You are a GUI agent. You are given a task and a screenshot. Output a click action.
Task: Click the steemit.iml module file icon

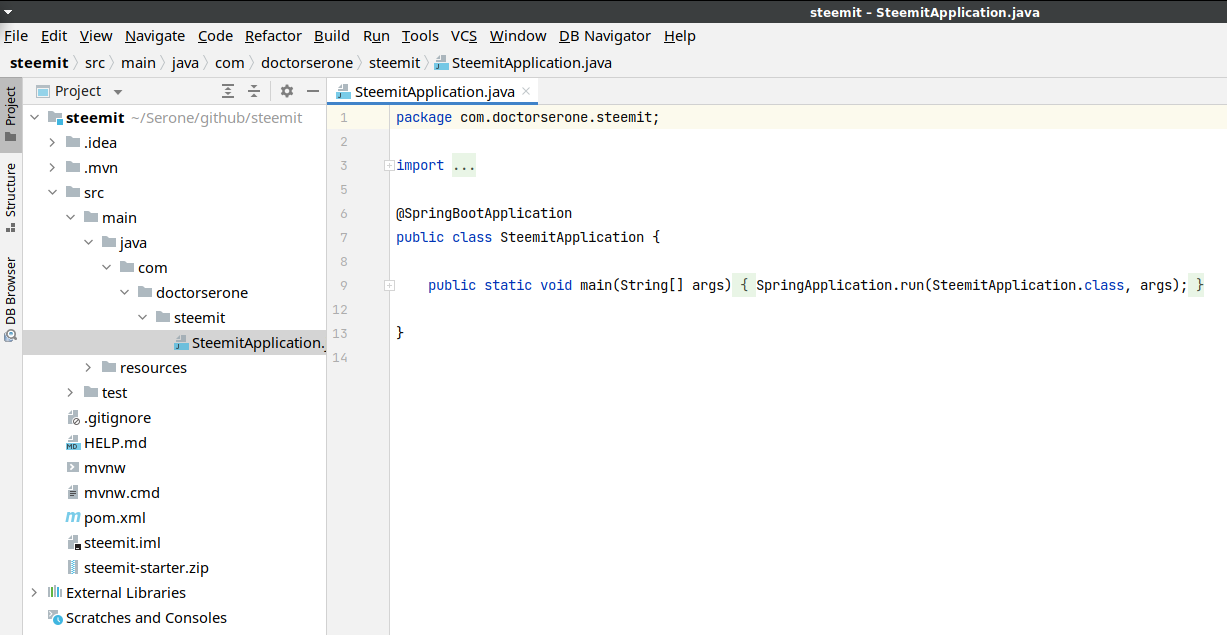[73, 543]
